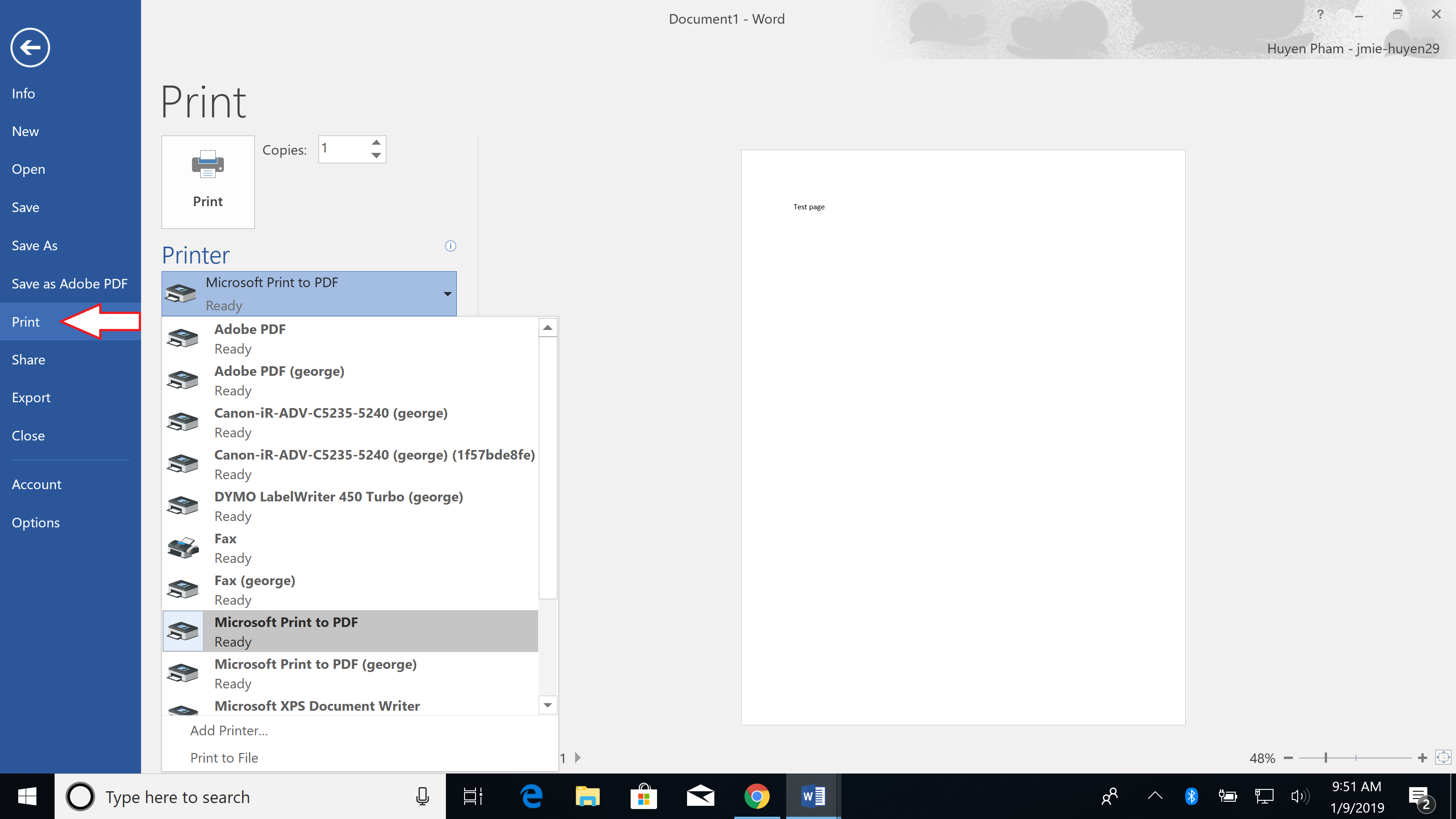
Task: Select Adobe PDF printer
Action: pos(350,339)
